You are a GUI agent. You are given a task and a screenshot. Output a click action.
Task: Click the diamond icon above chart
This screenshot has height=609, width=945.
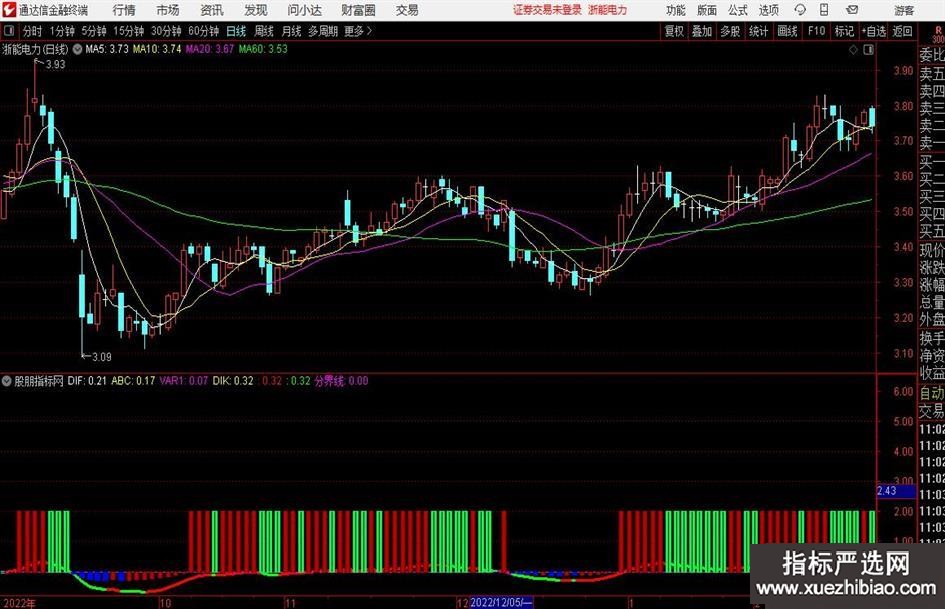853,50
